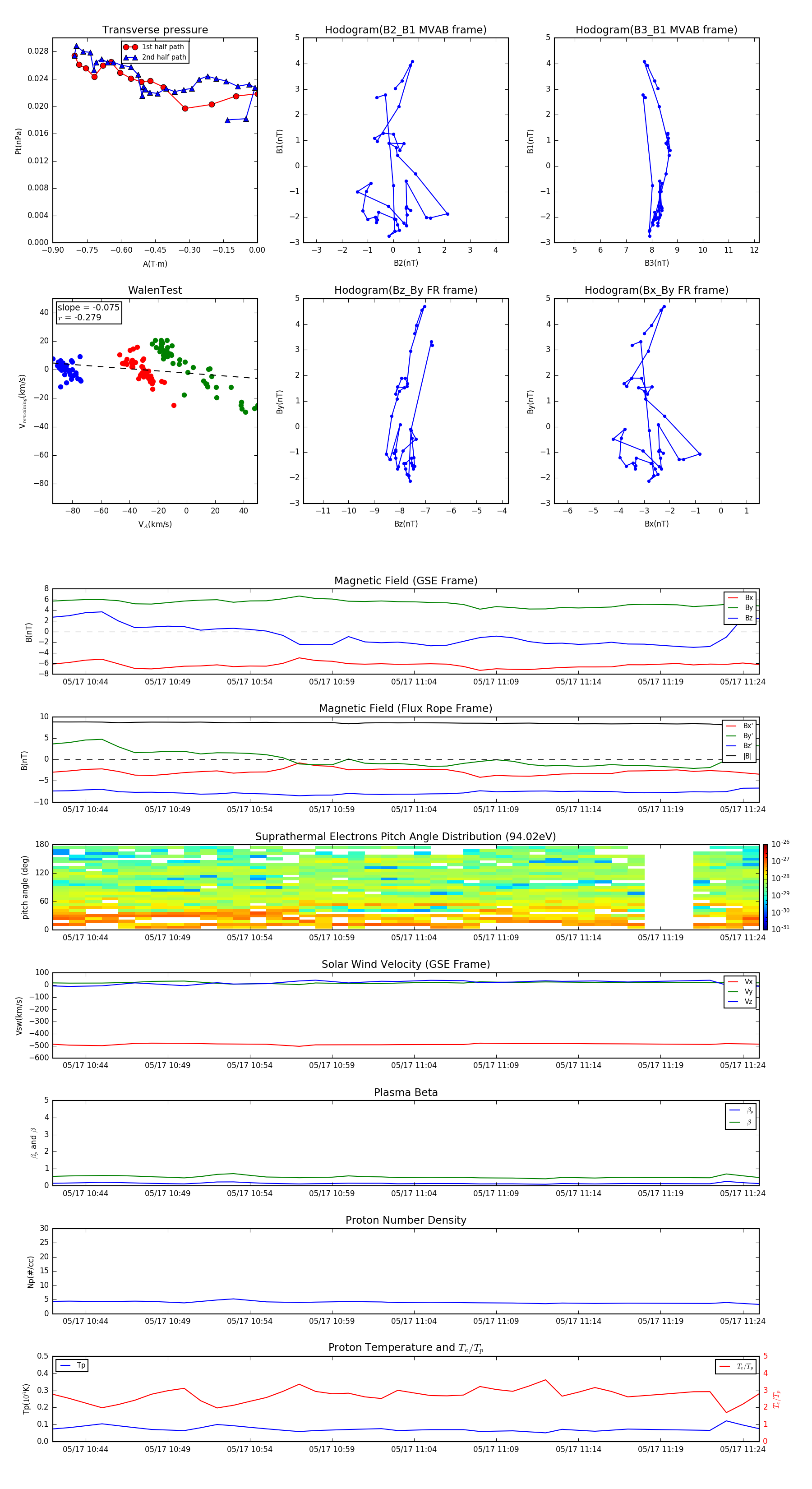812x1489 pixels.
Task: Click the pitch angle colorbar
Action: click(765, 887)
